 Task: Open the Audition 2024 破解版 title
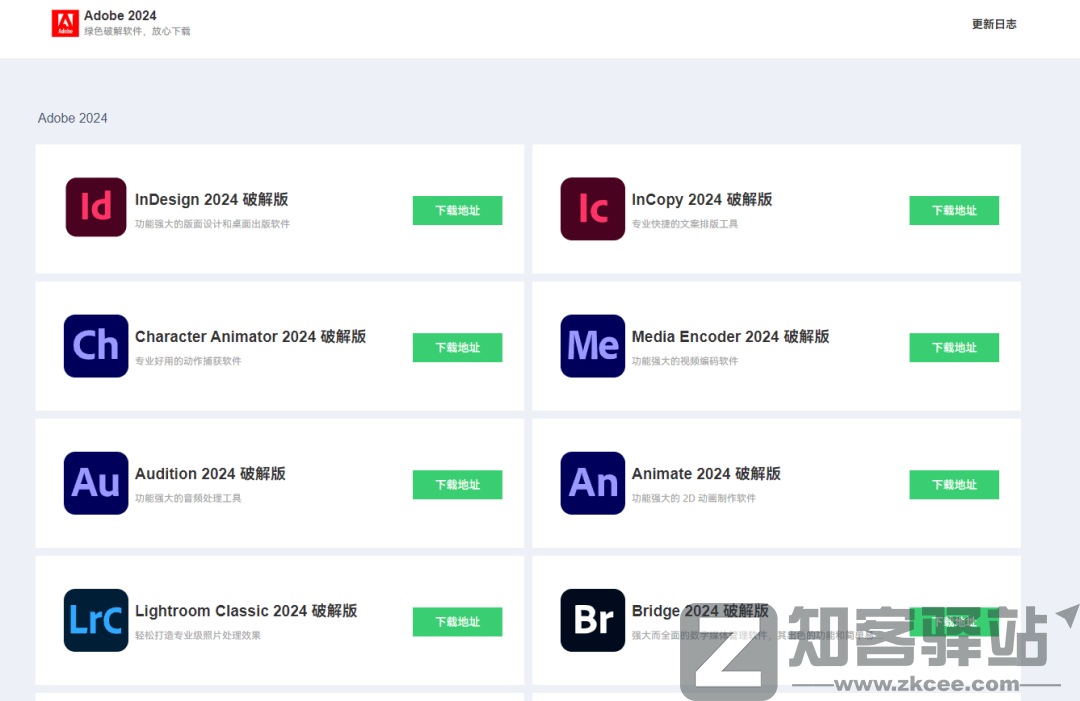(210, 473)
